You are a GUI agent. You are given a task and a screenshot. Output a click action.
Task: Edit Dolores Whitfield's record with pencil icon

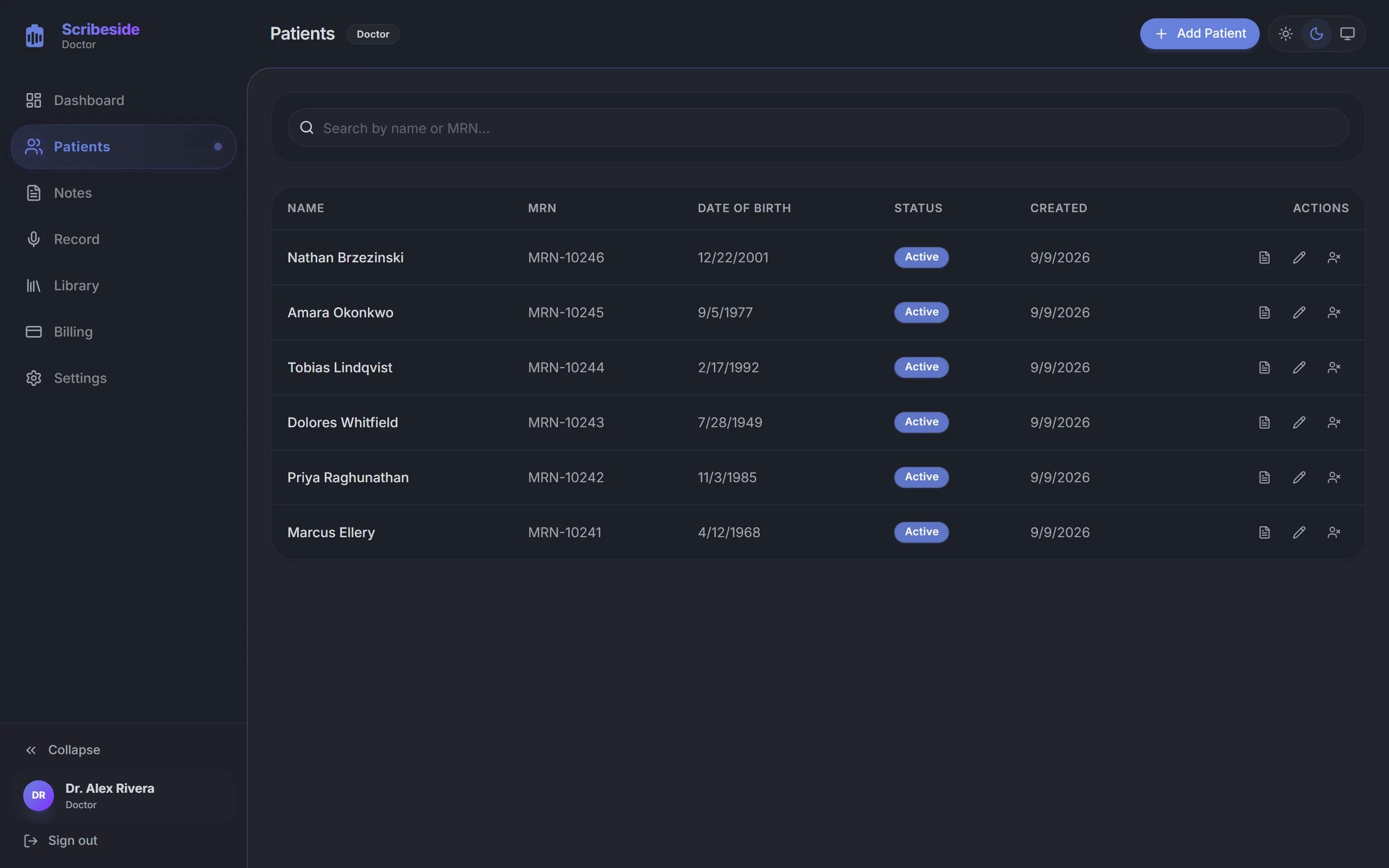click(1299, 422)
